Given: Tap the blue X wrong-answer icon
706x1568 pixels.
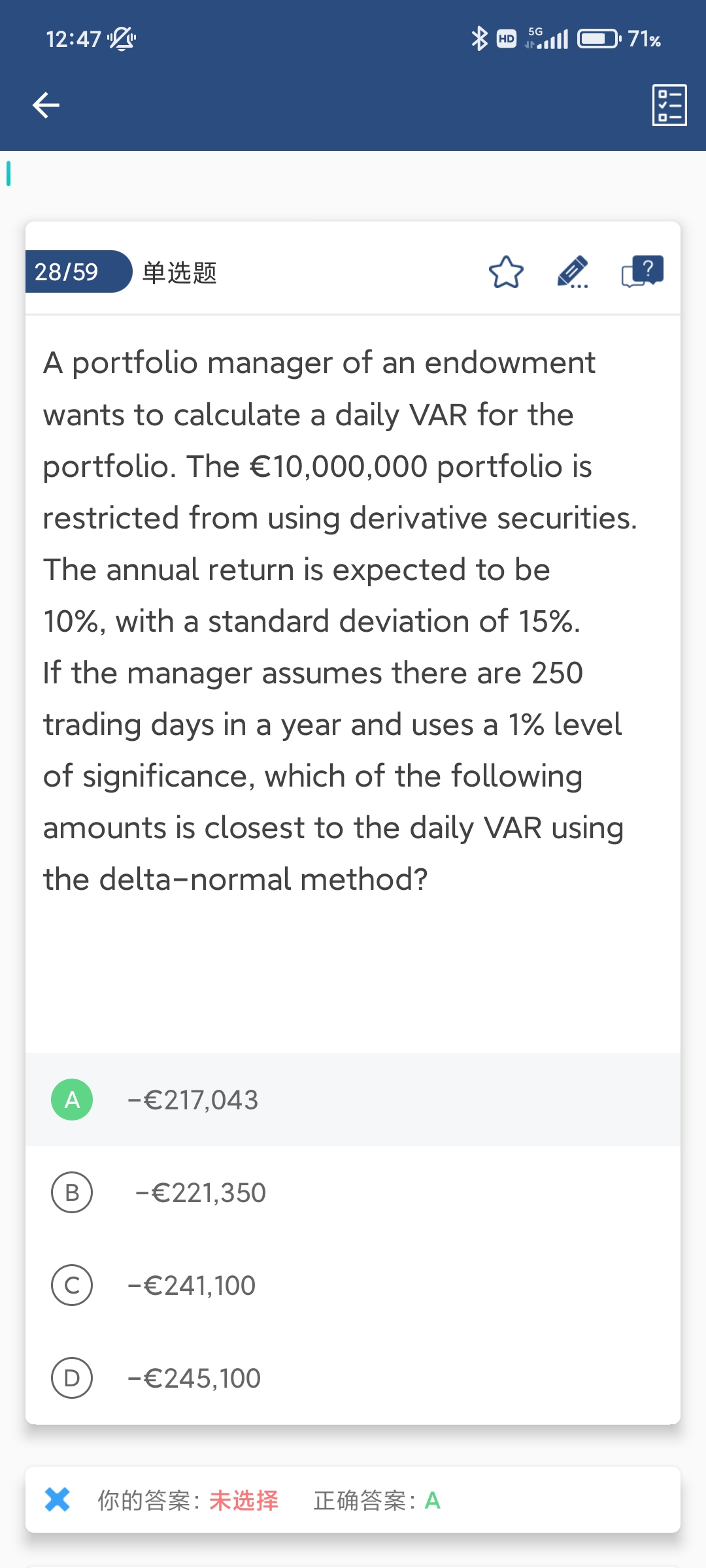Looking at the screenshot, I should [x=58, y=1499].
